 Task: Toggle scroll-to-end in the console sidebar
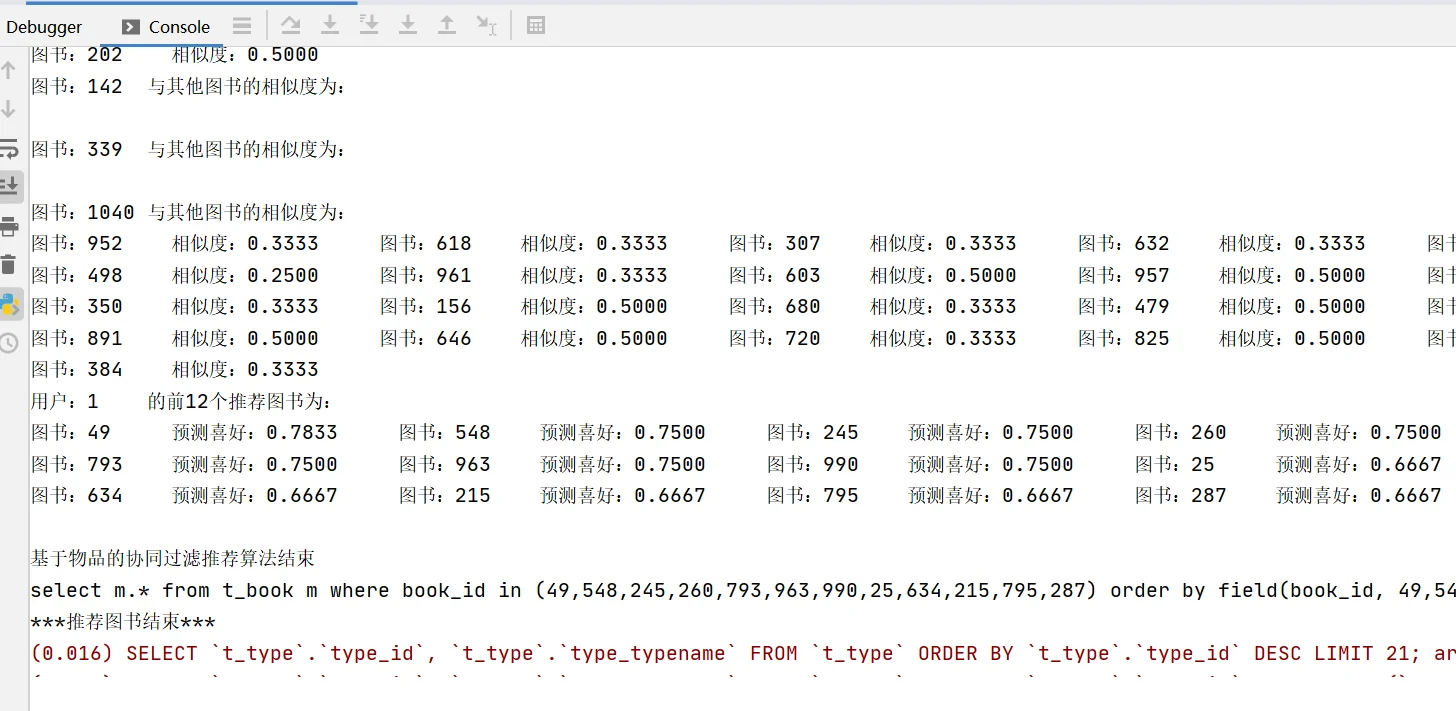coord(10,185)
